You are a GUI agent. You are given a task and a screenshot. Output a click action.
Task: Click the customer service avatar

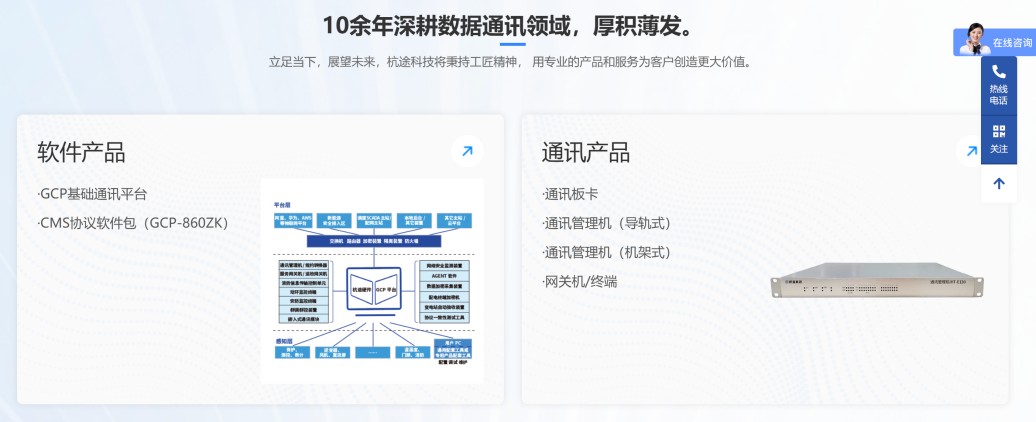point(975,39)
